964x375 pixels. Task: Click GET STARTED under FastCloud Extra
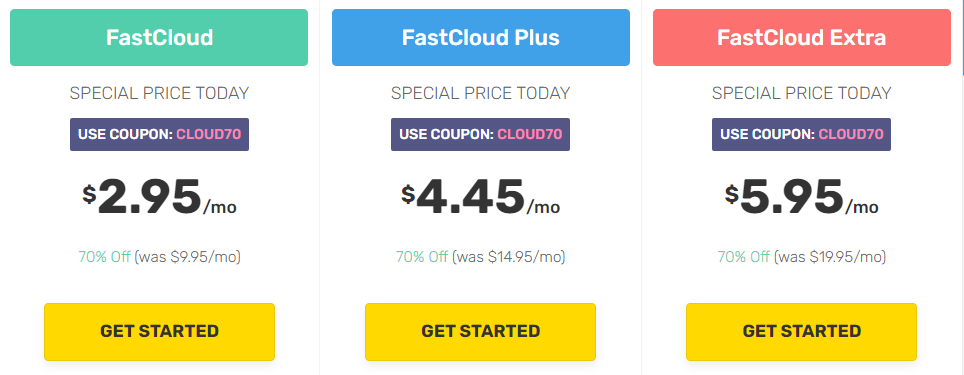coord(801,331)
